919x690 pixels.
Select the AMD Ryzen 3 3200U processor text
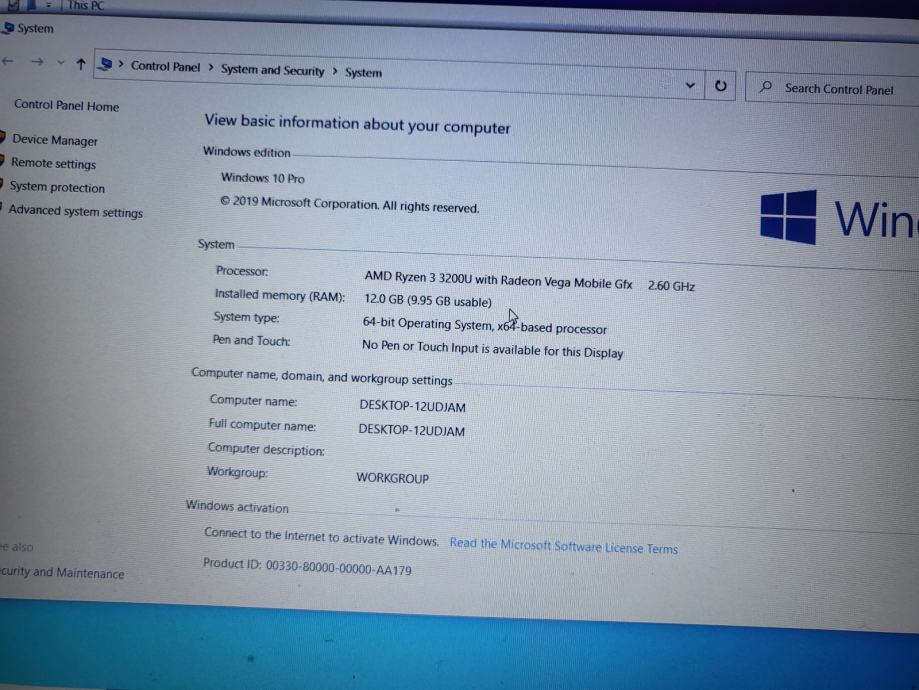click(498, 280)
